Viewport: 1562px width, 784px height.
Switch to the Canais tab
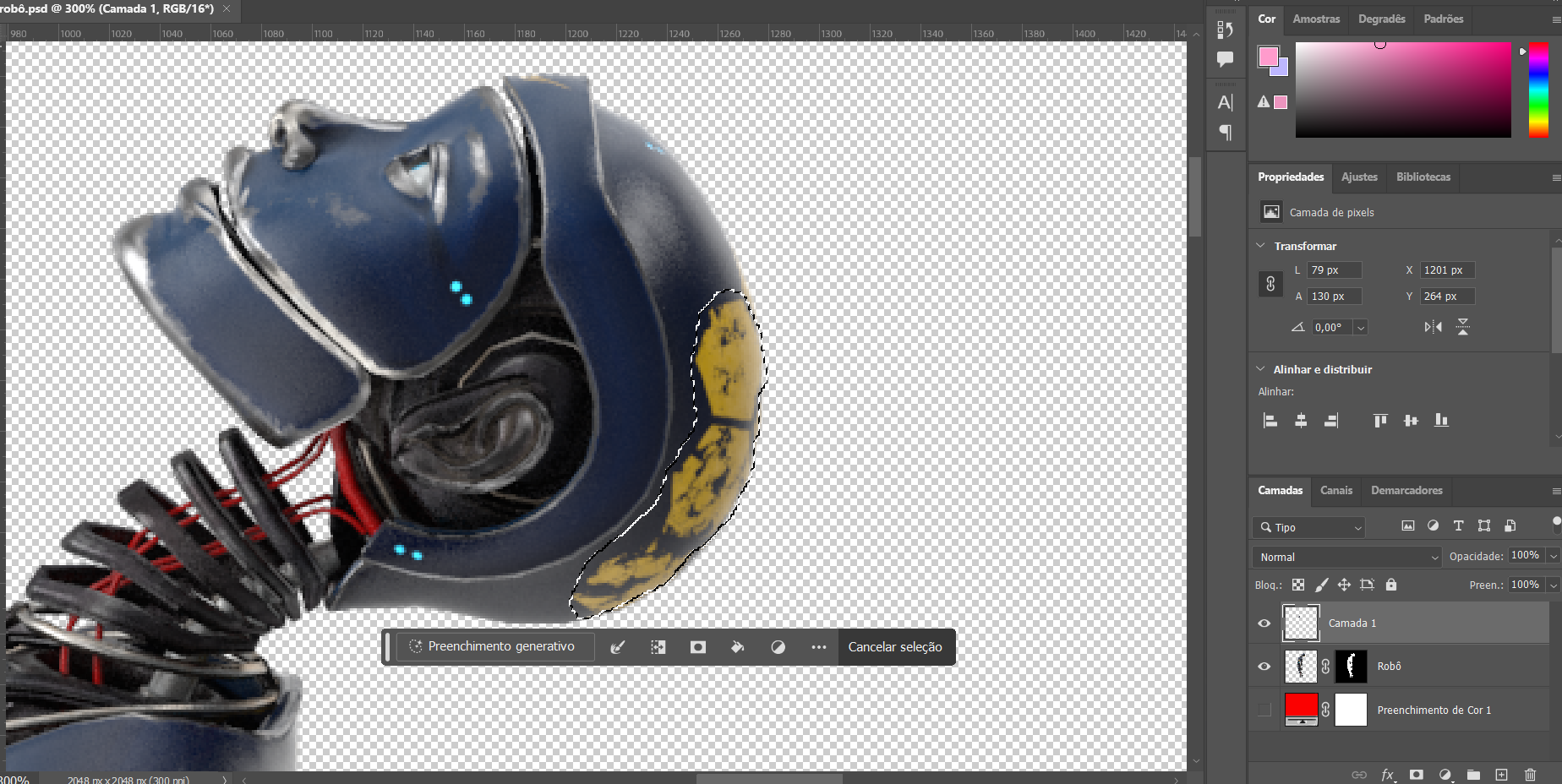(1336, 490)
